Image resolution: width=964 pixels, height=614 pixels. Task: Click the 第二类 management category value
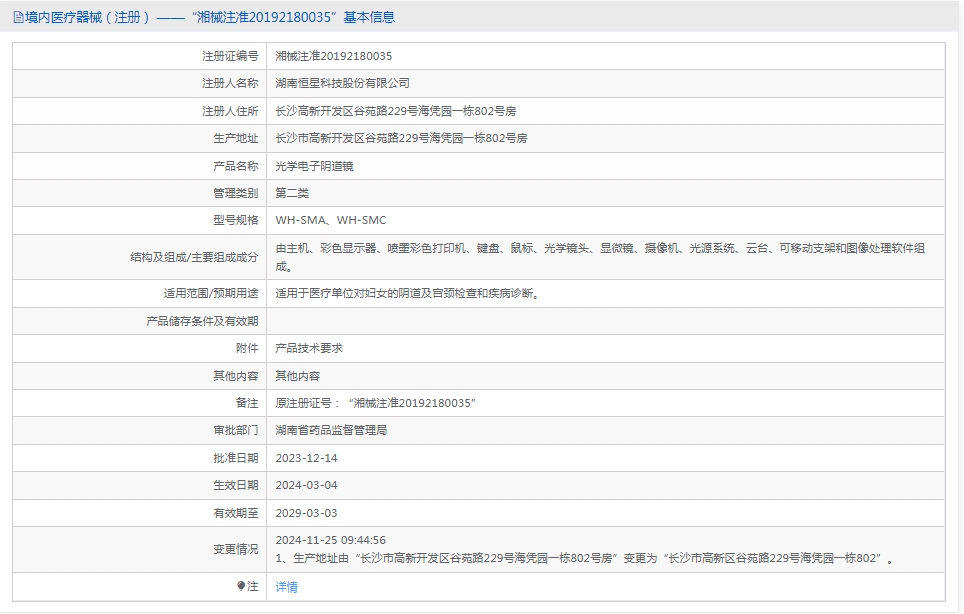point(292,193)
